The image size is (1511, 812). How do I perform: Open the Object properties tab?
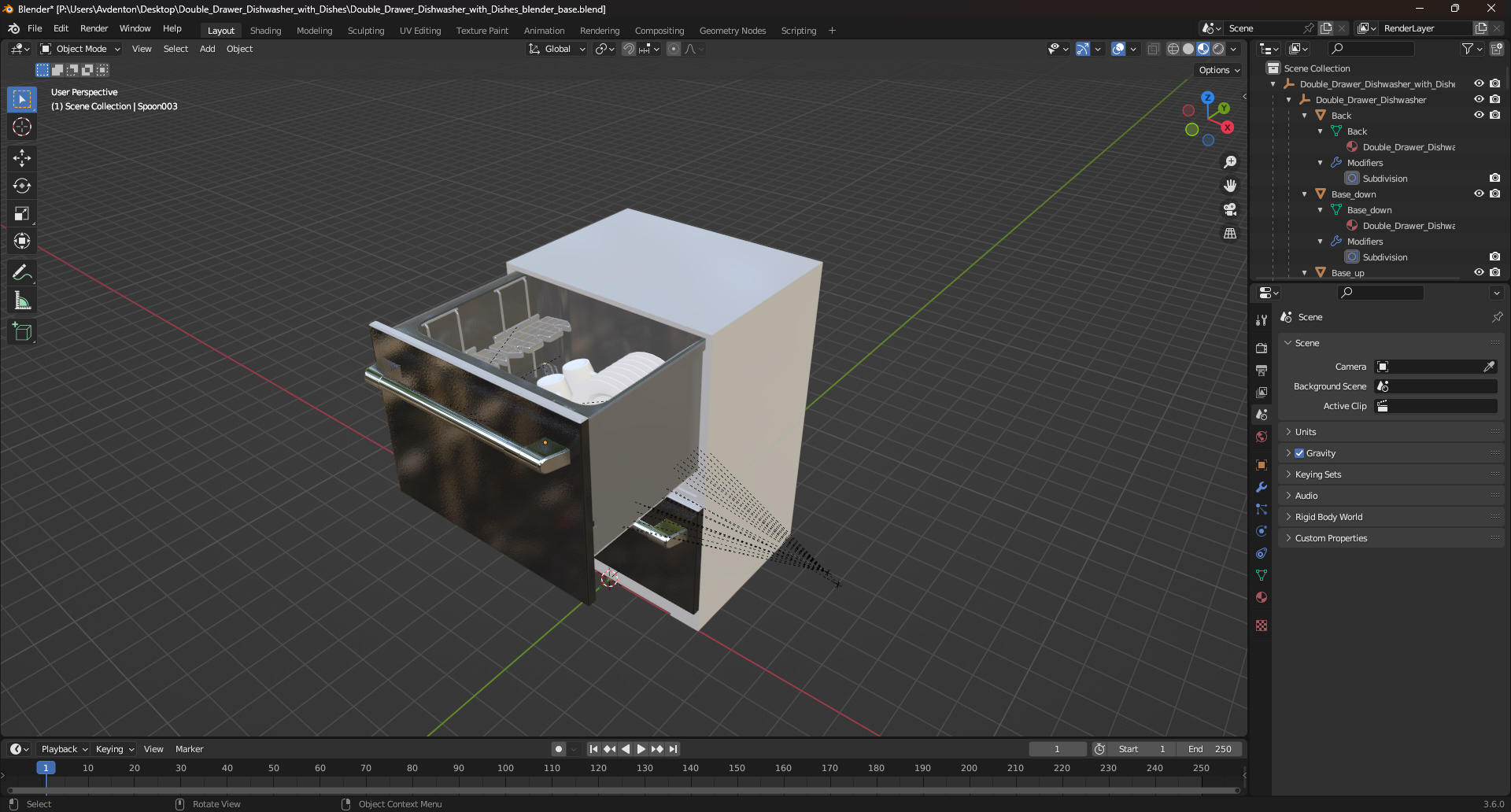1262,465
